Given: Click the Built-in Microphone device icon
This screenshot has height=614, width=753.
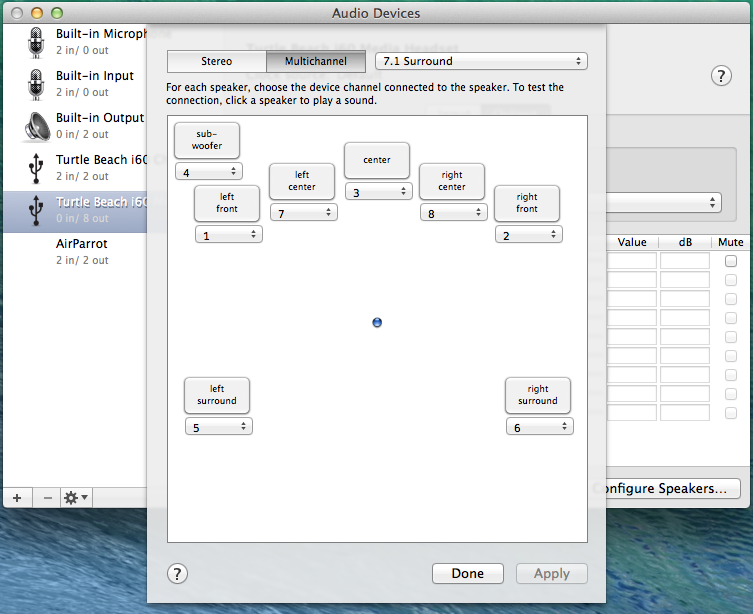Looking at the screenshot, I should pyautogui.click(x=37, y=42).
